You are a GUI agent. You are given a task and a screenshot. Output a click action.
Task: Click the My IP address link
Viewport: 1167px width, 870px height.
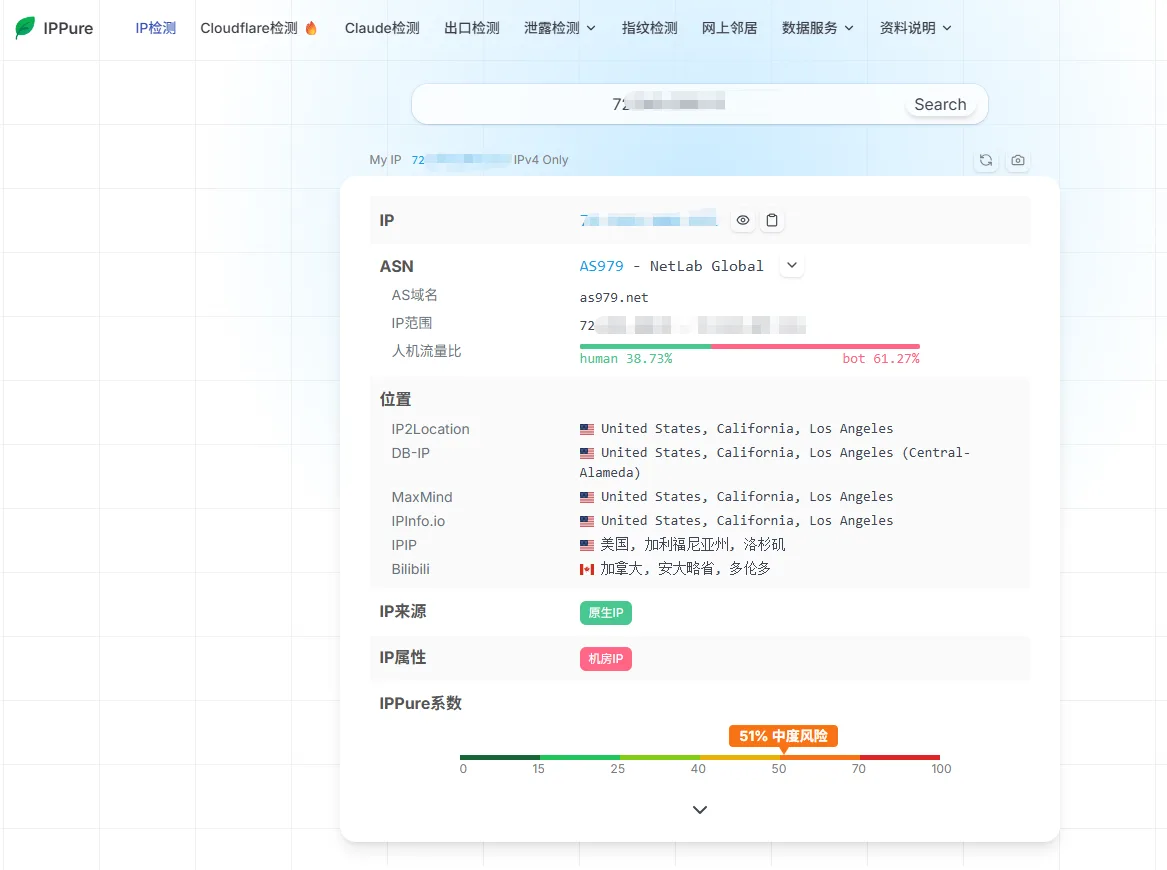point(461,160)
